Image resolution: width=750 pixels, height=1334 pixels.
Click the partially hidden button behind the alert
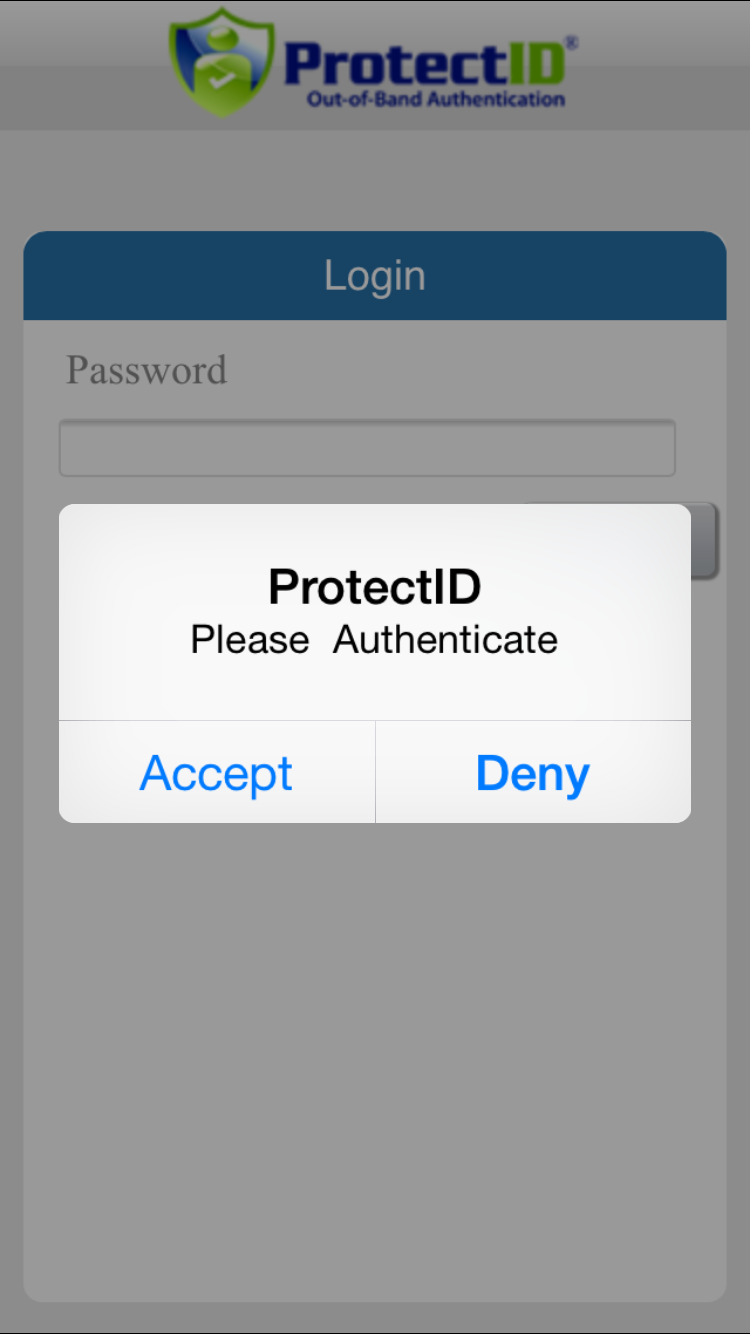click(x=705, y=540)
